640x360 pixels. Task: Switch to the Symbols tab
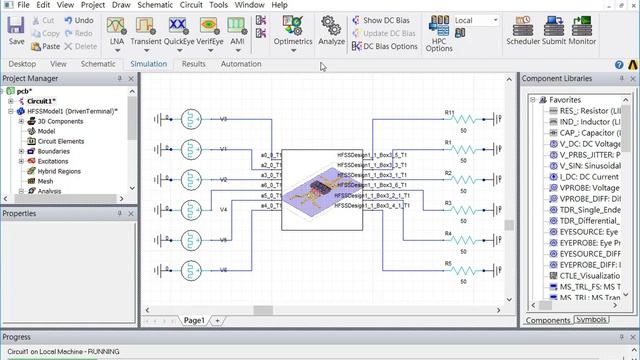coord(591,320)
